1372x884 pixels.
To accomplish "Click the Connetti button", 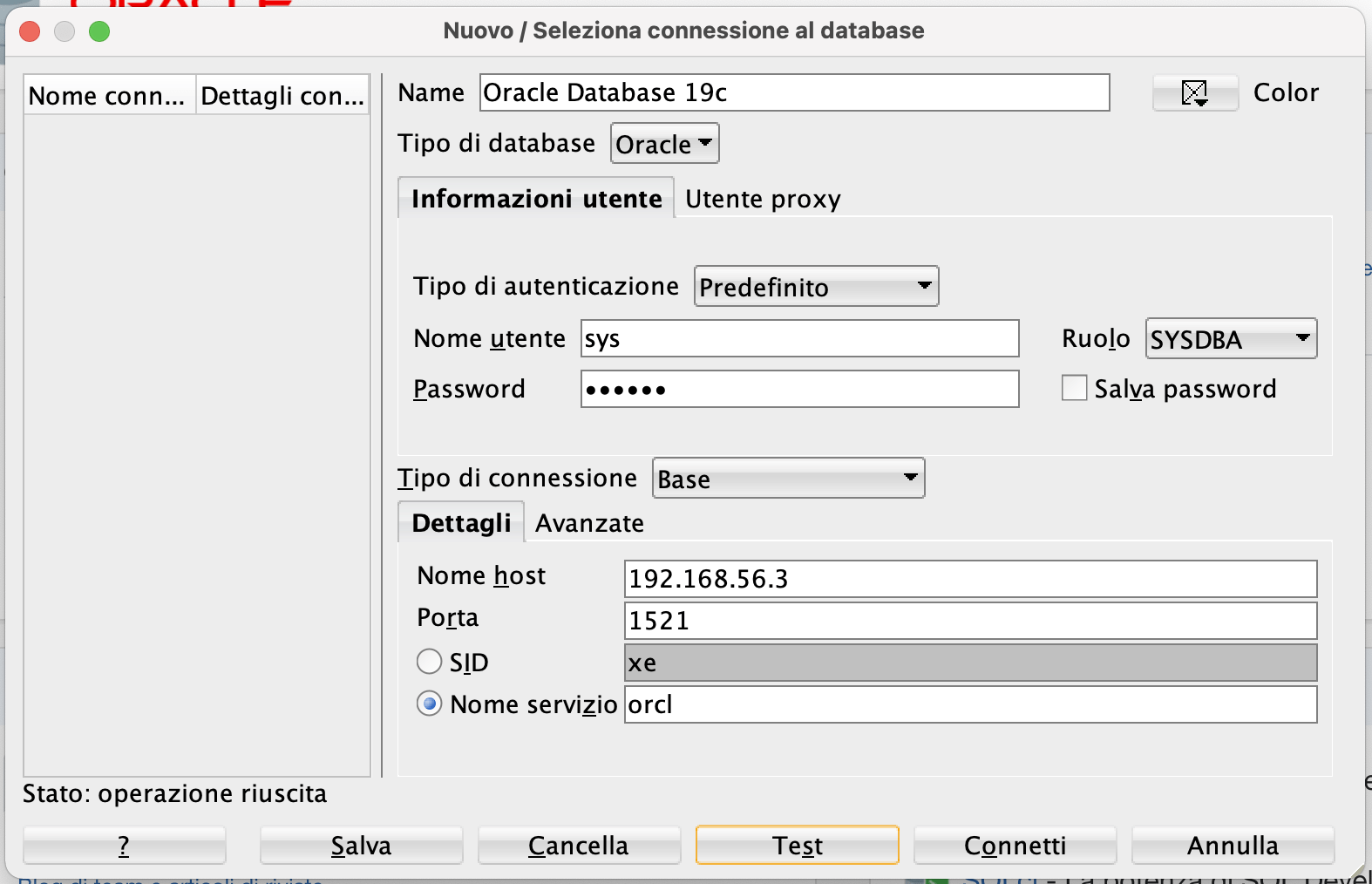I will point(1015,846).
